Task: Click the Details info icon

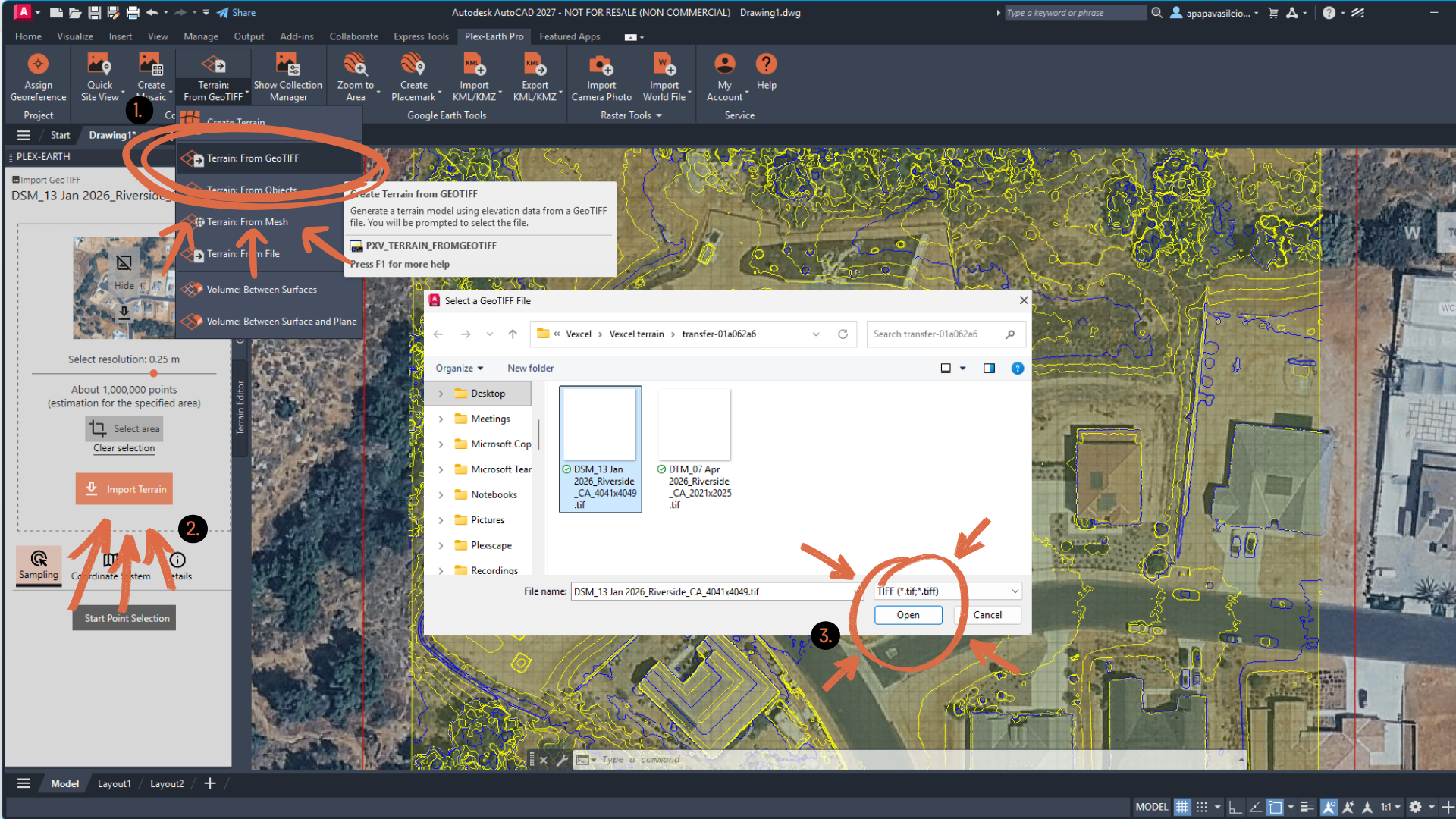Action: pyautogui.click(x=177, y=560)
